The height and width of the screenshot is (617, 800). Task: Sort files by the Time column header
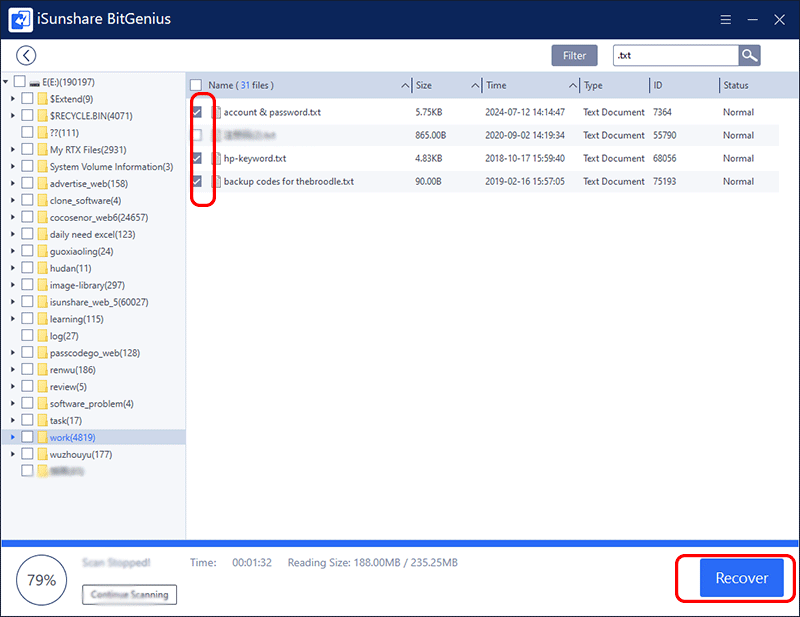coord(528,86)
